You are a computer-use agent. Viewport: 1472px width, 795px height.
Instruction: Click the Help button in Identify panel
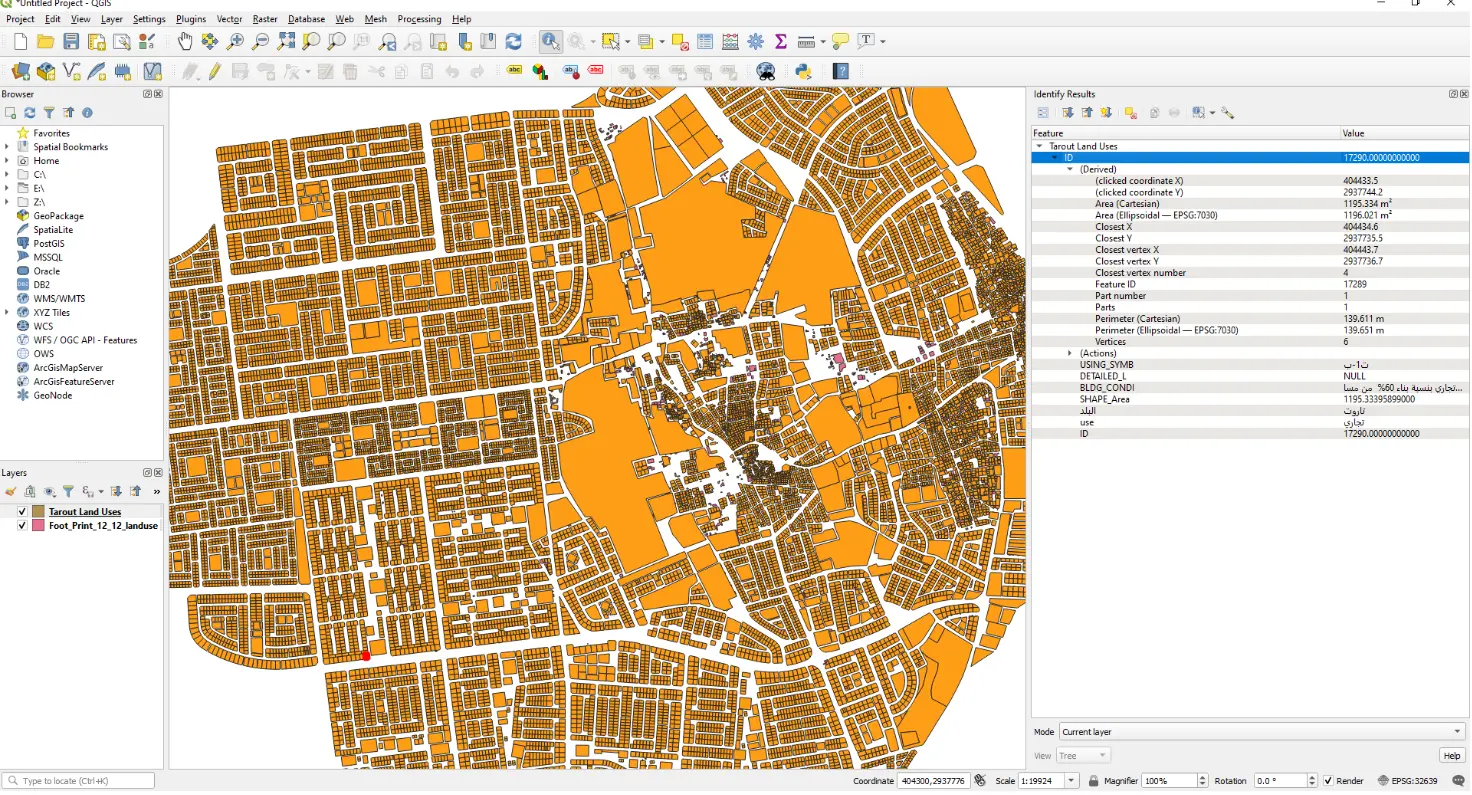point(1451,756)
